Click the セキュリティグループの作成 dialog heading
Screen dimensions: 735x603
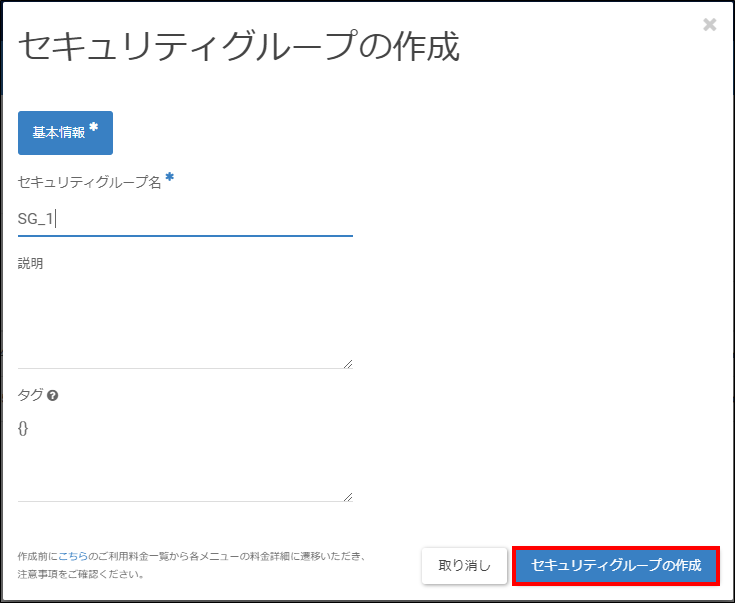[239, 47]
